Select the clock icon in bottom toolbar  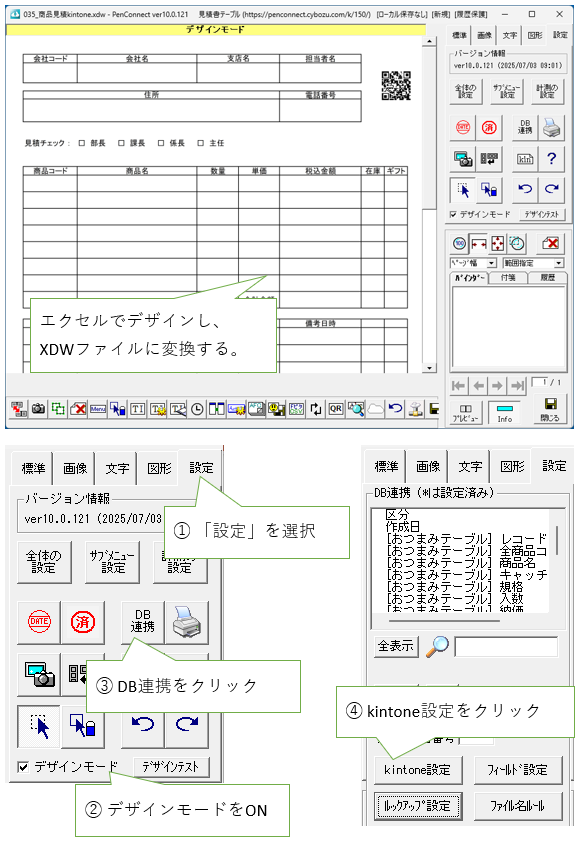(x=197, y=409)
